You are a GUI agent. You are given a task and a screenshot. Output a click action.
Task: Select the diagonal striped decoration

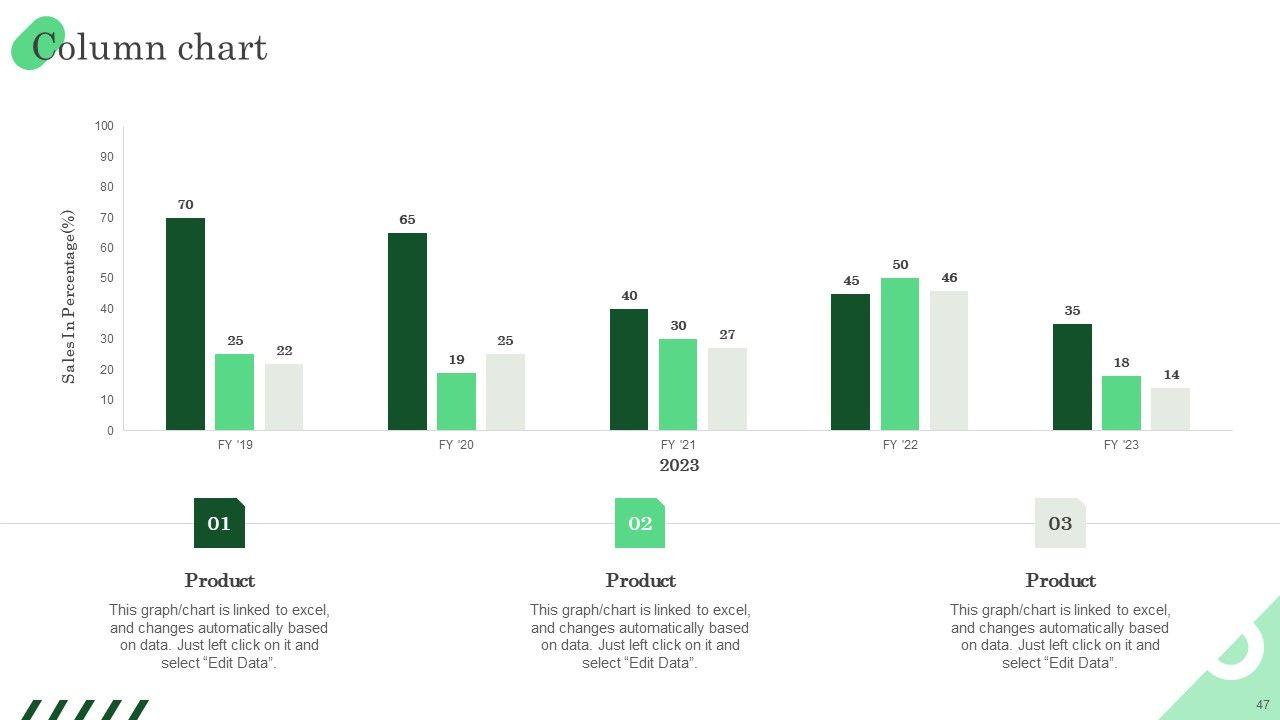coord(84,709)
